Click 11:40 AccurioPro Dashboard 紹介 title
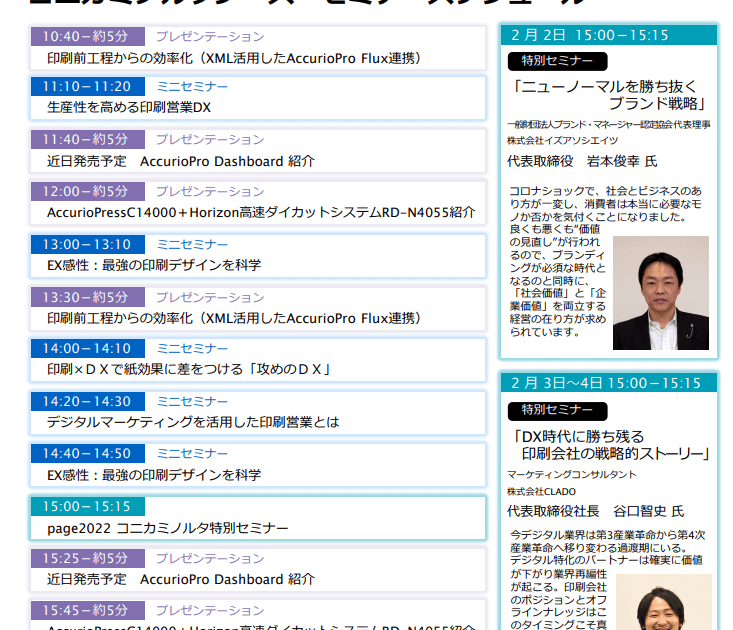 [180, 162]
